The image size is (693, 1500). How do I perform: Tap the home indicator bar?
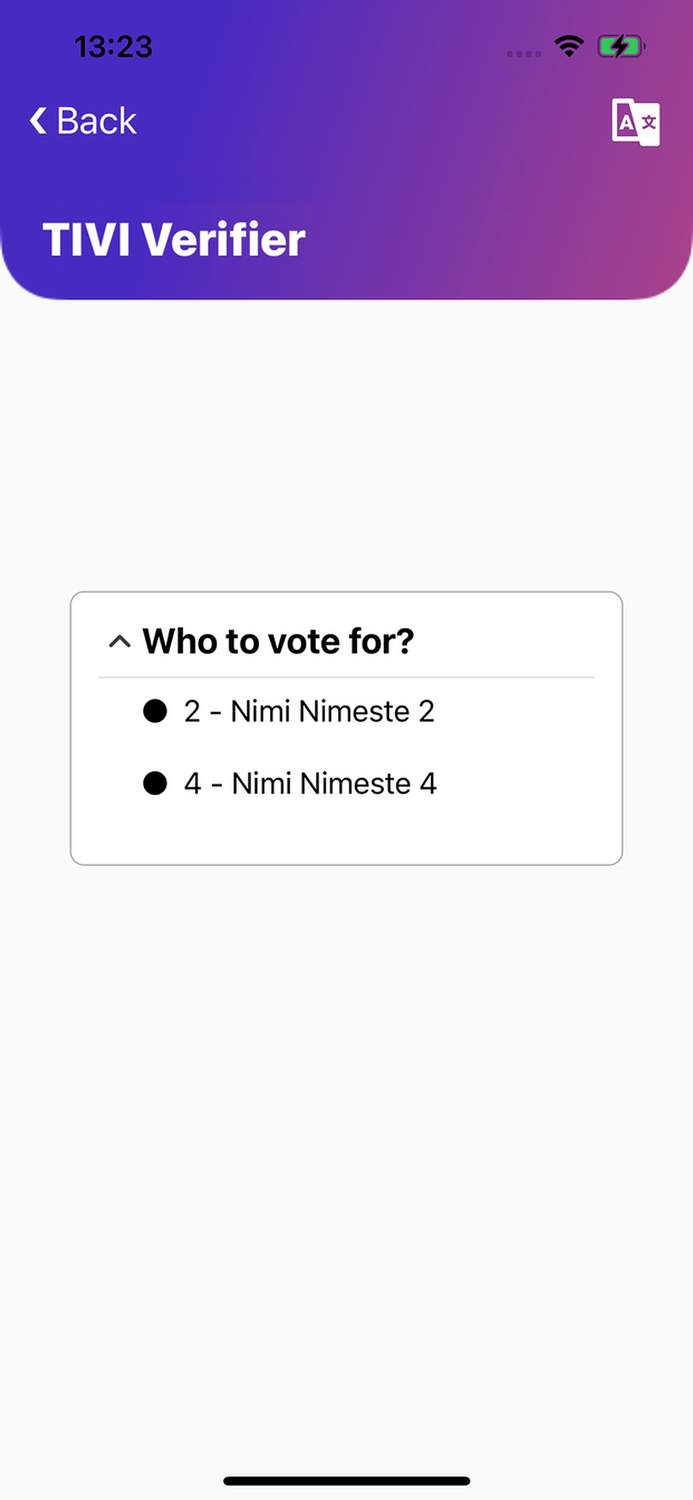[346, 1480]
